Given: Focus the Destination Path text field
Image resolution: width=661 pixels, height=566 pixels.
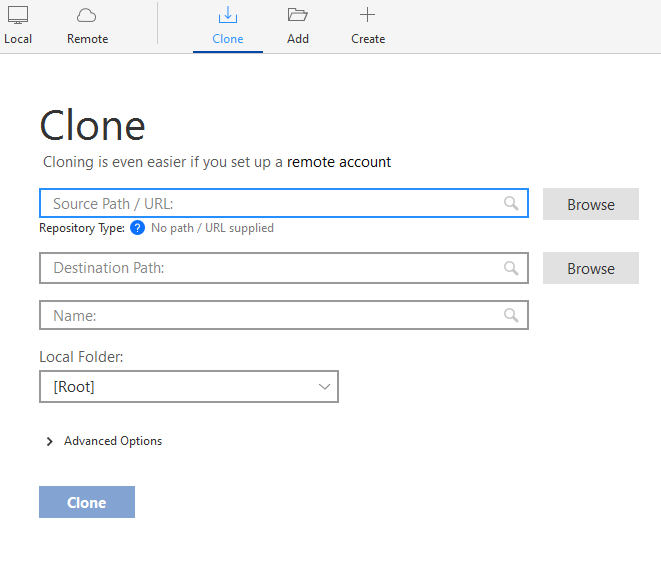Looking at the screenshot, I should pyautogui.click(x=270, y=268).
